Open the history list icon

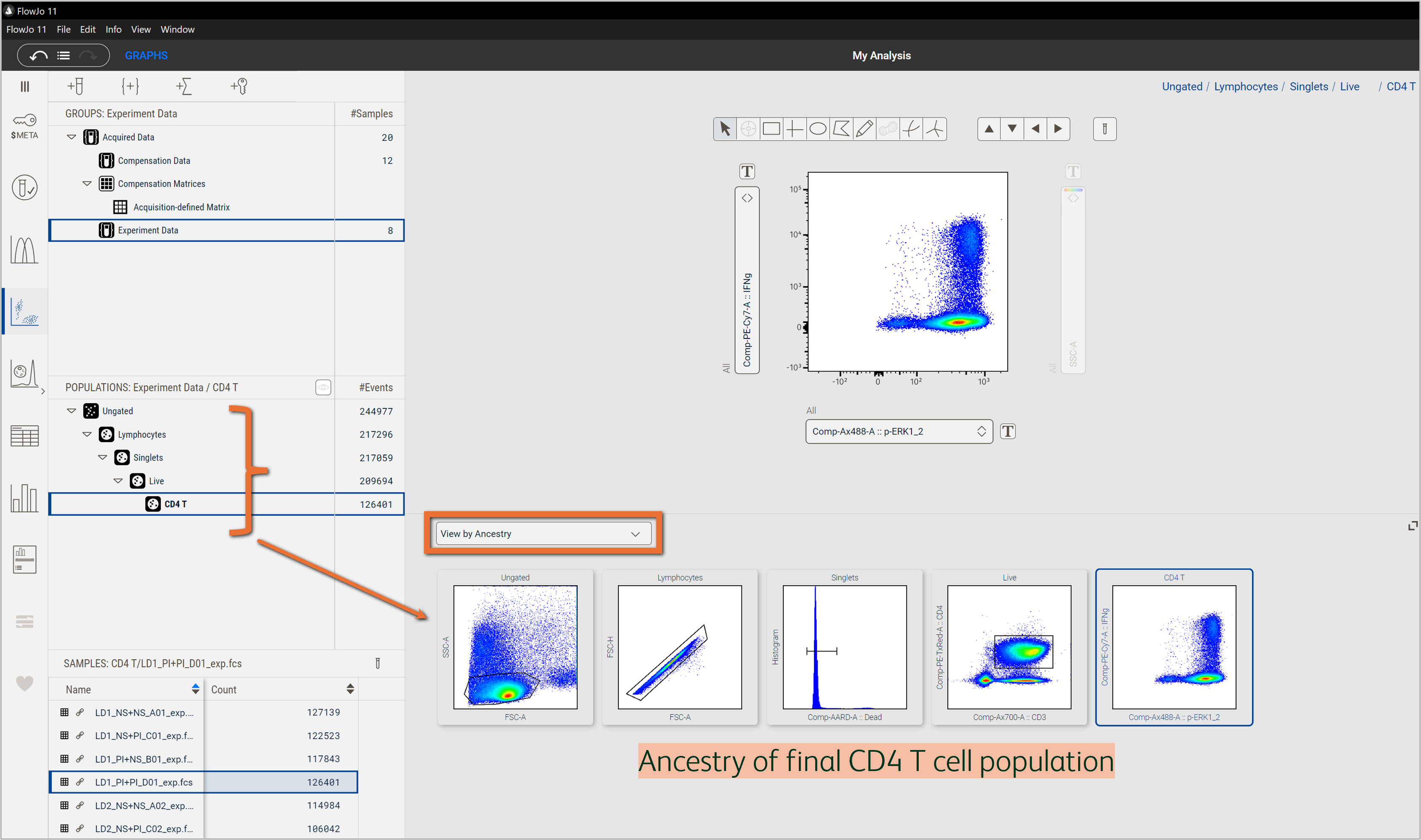(64, 55)
